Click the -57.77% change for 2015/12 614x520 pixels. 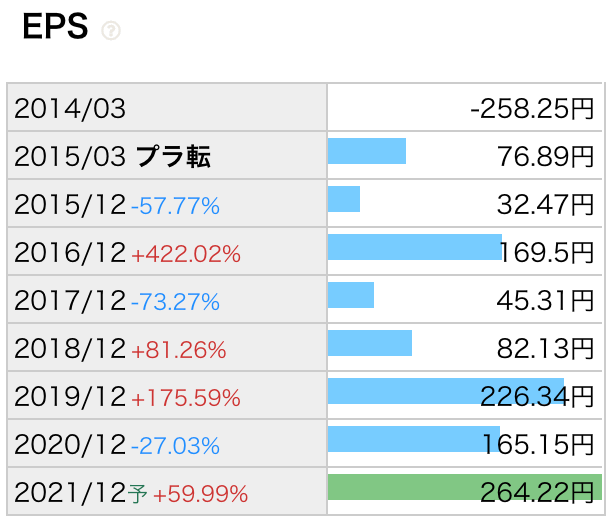click(175, 205)
